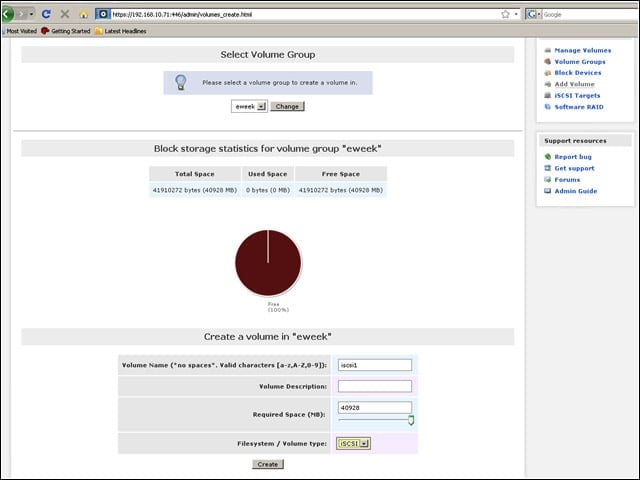Click the Get support icon
The width and height of the screenshot is (640, 480).
coord(548,168)
